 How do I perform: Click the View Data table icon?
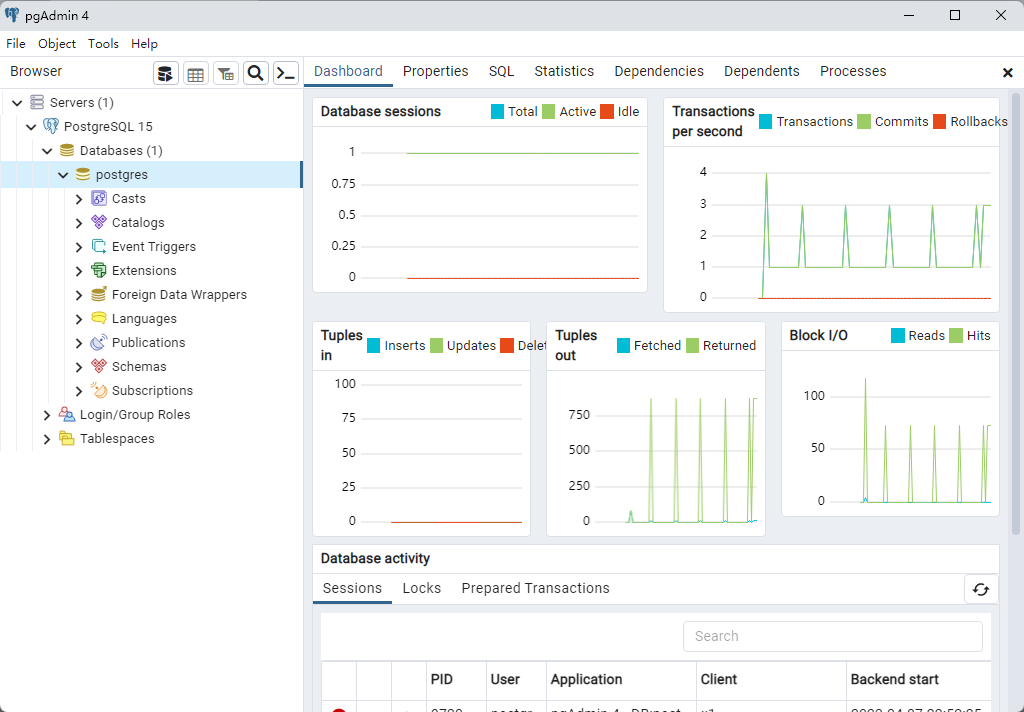click(195, 73)
